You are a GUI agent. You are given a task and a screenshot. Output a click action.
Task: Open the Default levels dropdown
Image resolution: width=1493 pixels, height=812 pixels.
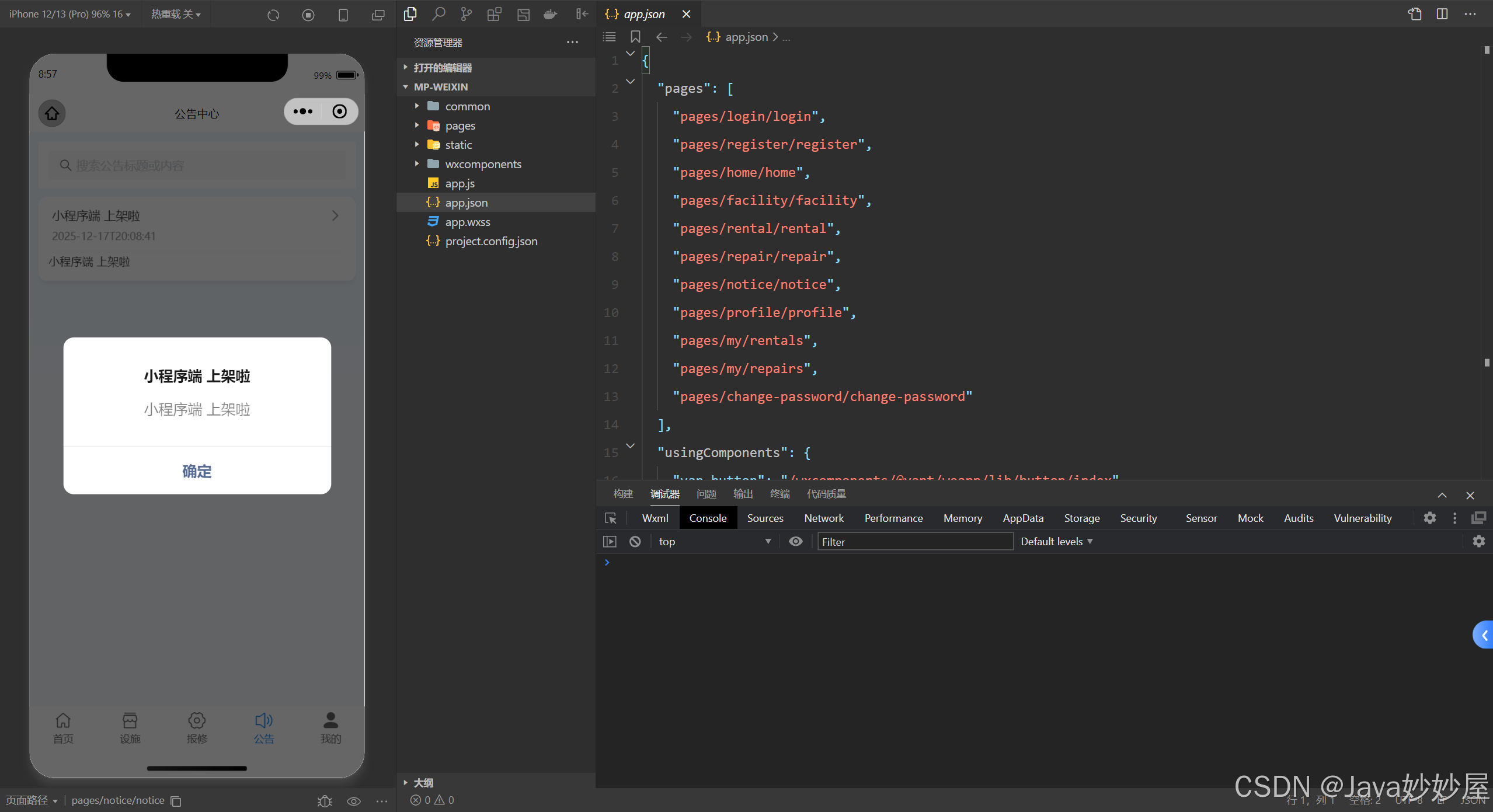(x=1056, y=542)
